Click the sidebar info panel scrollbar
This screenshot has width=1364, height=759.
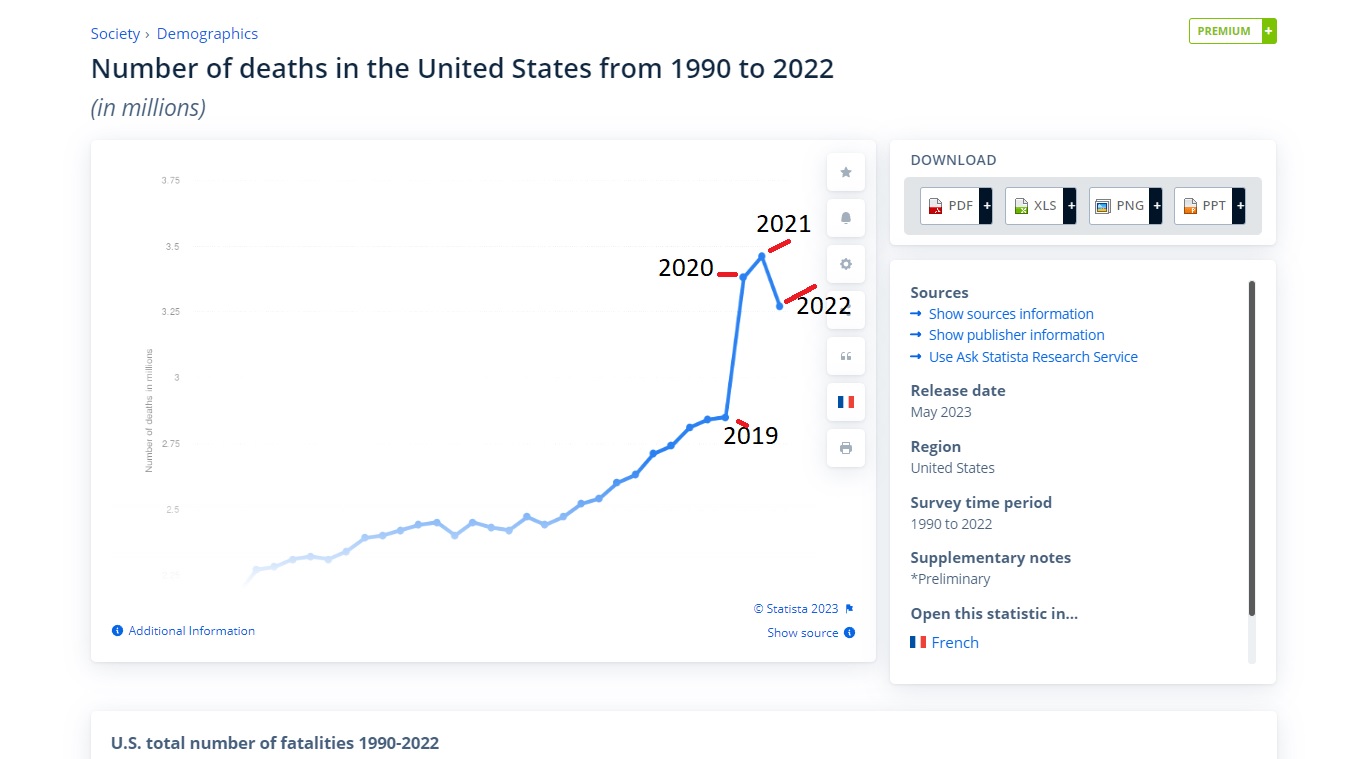1251,448
